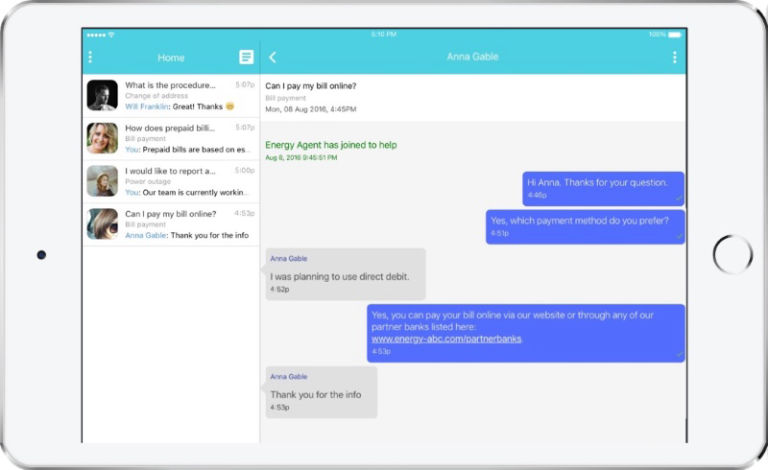This screenshot has width=768, height=470.
Task: Select Will Franklin's profile picture
Action: point(102,95)
